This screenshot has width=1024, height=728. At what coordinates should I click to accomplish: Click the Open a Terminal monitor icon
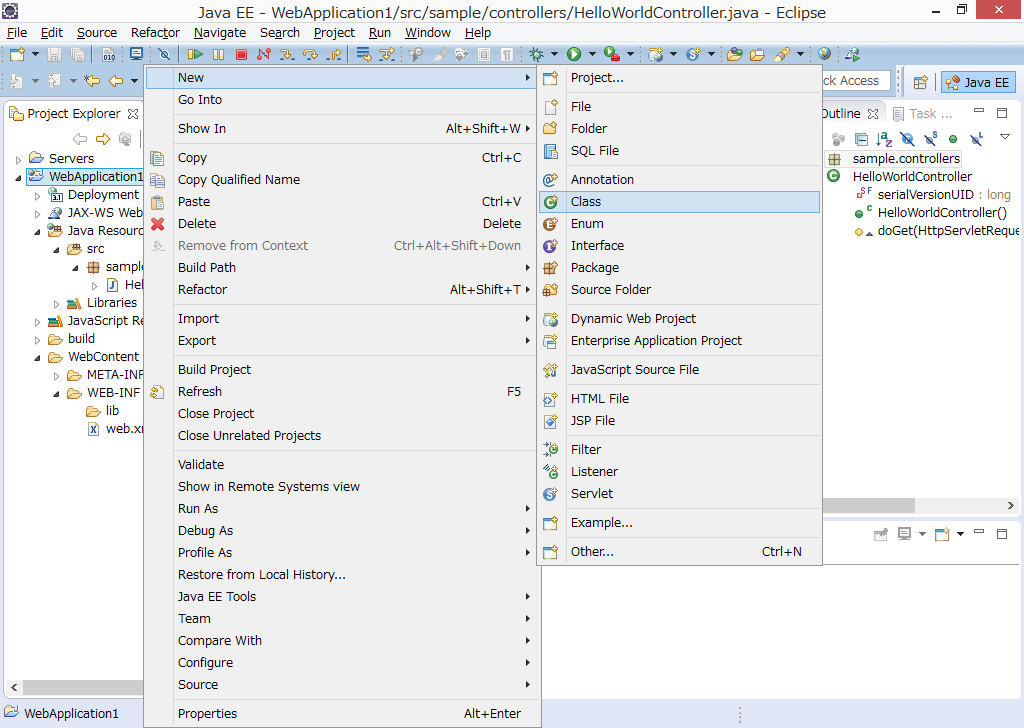coord(136,54)
